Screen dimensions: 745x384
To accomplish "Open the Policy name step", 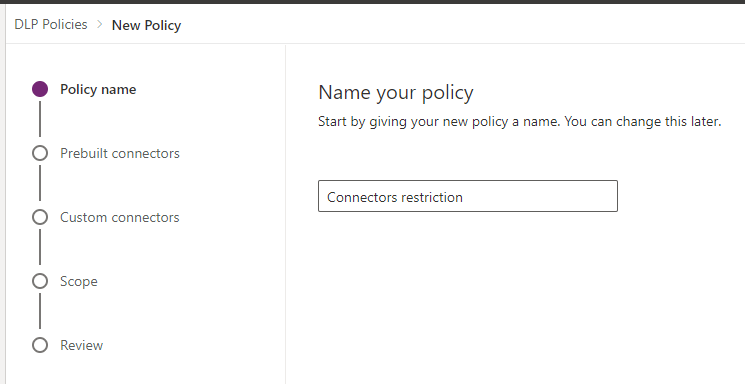I will point(98,89).
